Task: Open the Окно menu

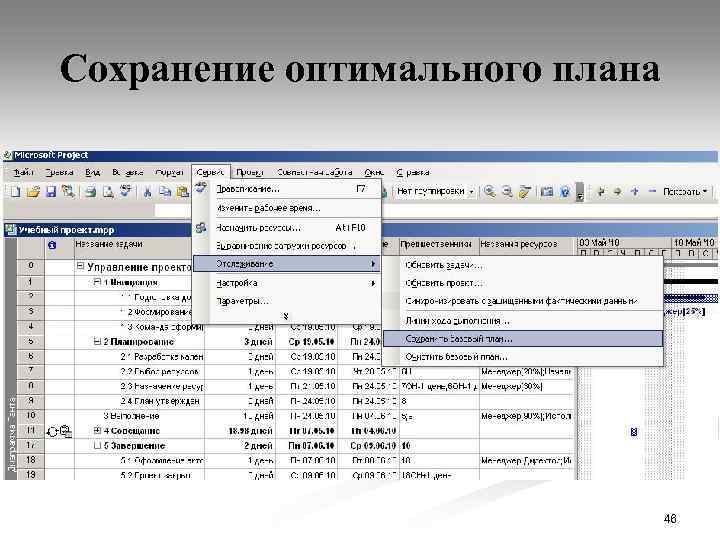Action: coord(374,173)
